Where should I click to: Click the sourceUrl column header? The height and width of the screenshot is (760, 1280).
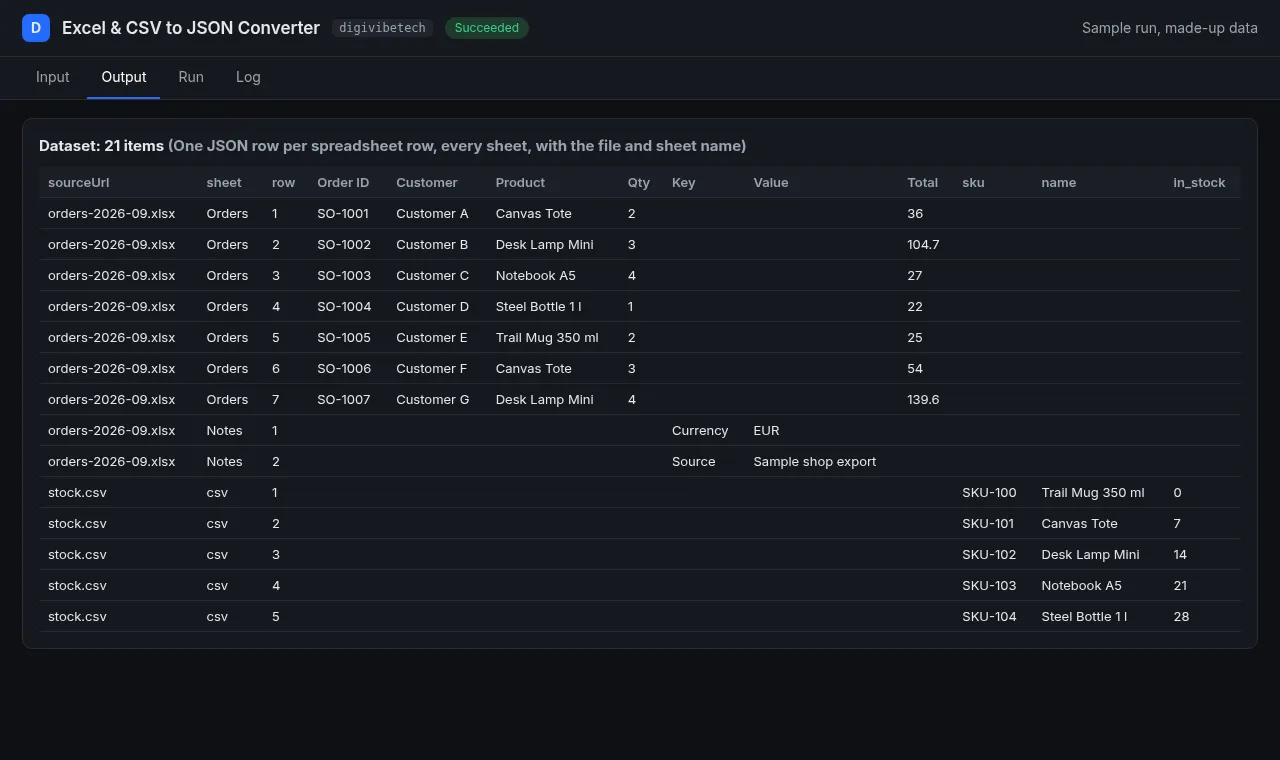pyautogui.click(x=79, y=182)
